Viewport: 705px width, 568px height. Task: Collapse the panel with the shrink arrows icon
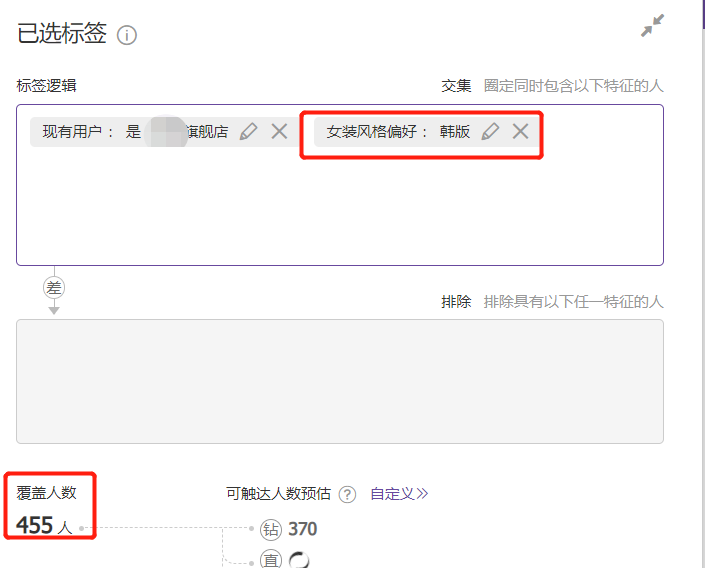pyautogui.click(x=652, y=26)
